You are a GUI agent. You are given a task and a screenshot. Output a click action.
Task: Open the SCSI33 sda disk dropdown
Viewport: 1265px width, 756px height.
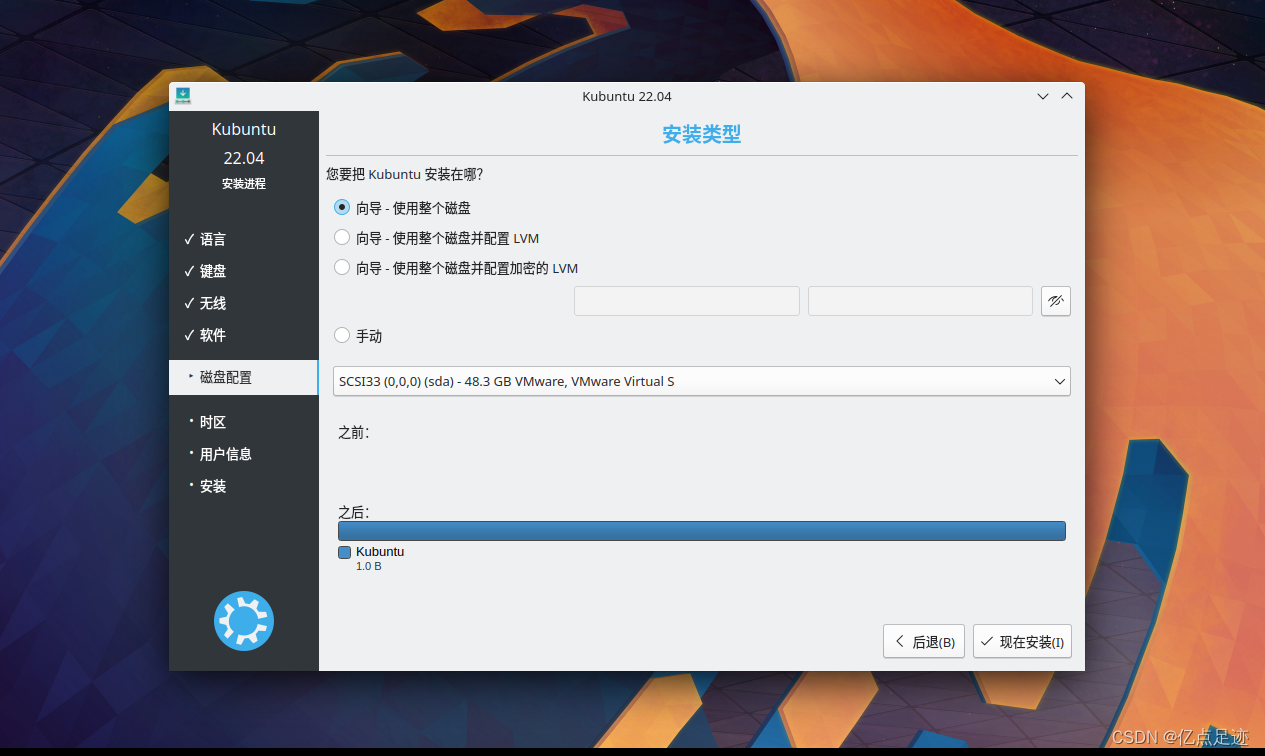tap(701, 381)
